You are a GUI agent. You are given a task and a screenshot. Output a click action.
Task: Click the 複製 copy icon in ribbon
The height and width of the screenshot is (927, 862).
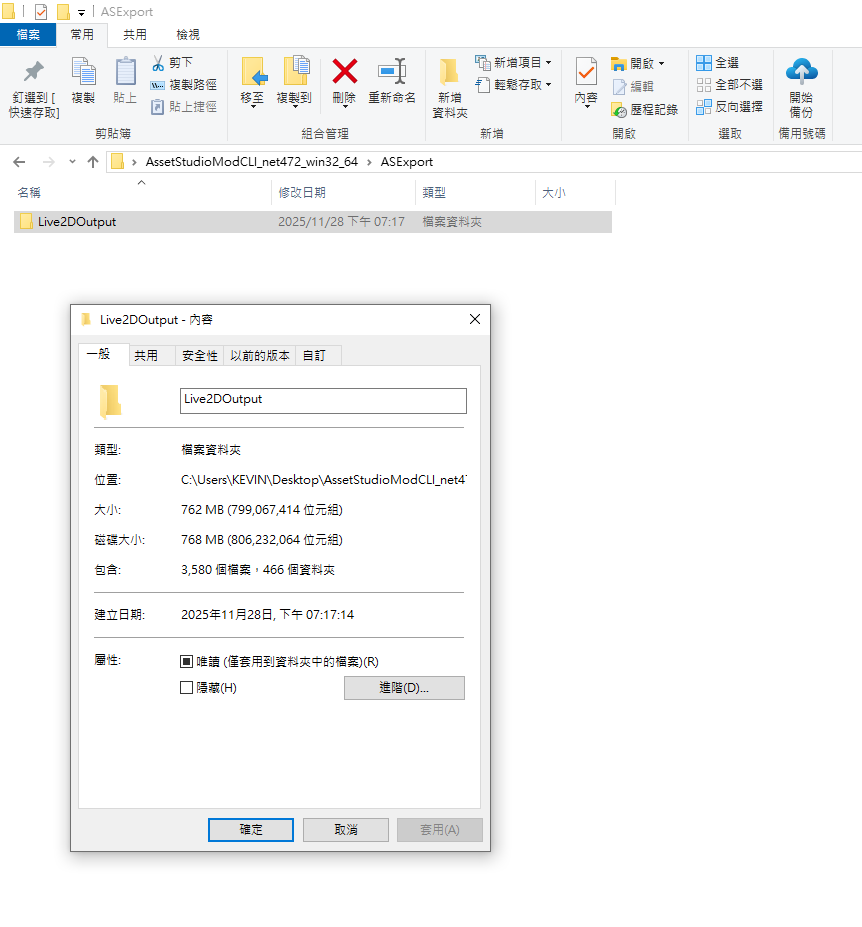click(83, 72)
